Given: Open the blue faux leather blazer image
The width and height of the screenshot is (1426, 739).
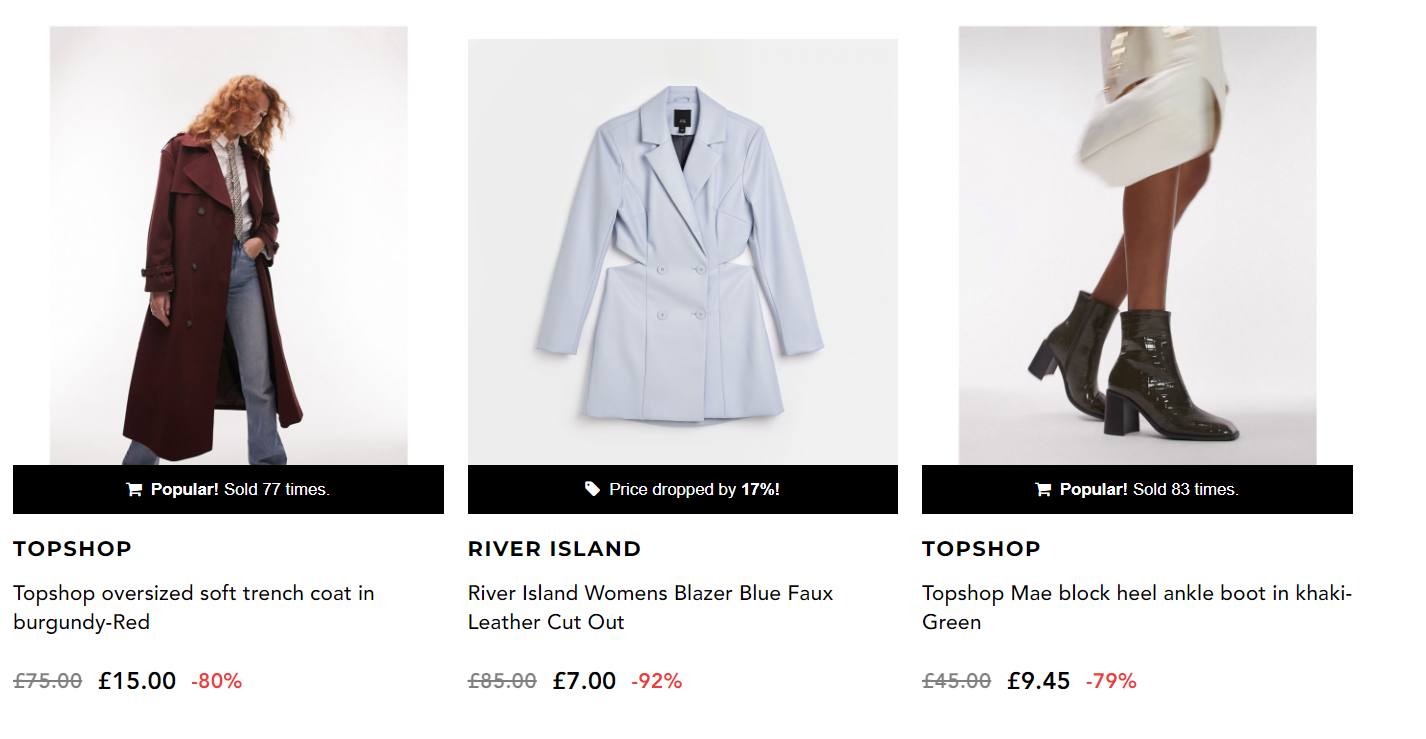Looking at the screenshot, I should tap(683, 252).
